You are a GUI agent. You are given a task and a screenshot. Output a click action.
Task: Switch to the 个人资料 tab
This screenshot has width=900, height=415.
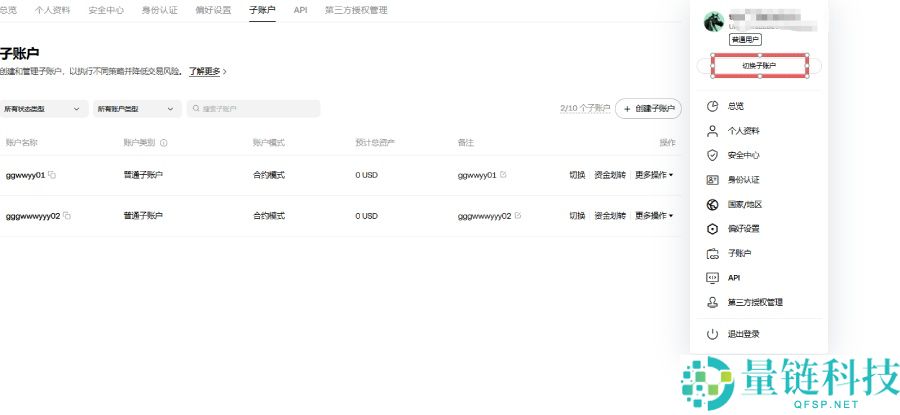[x=52, y=10]
